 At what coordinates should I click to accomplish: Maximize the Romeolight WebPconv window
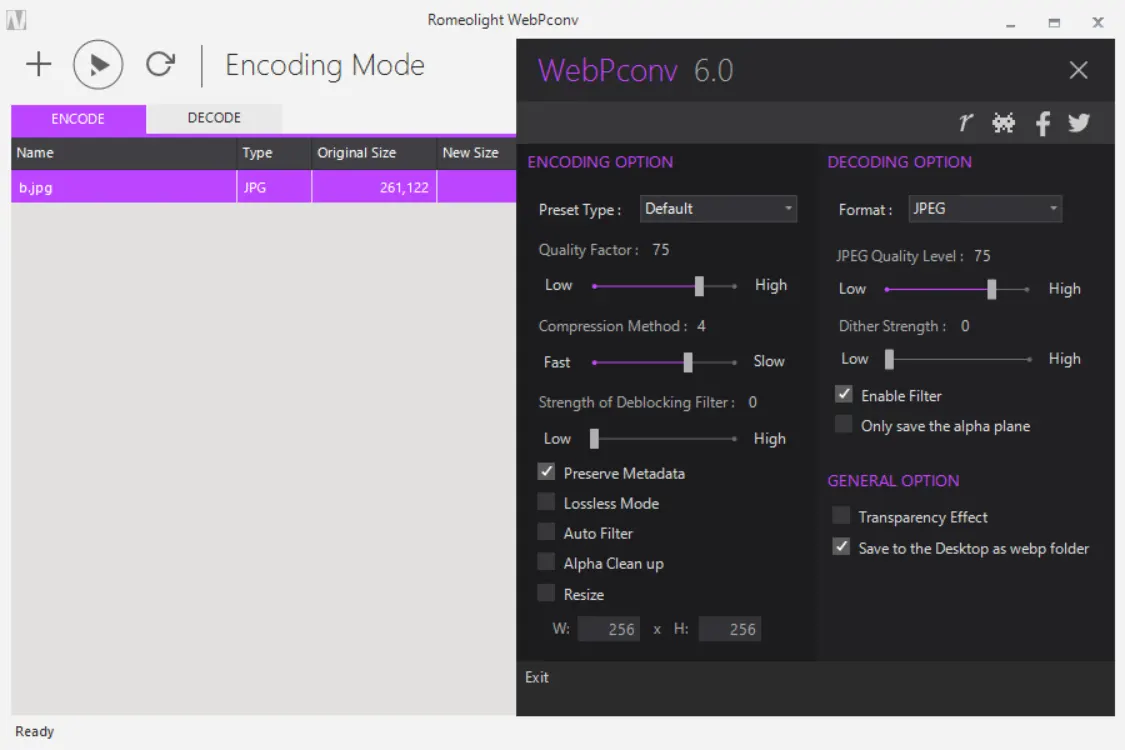[x=1054, y=23]
